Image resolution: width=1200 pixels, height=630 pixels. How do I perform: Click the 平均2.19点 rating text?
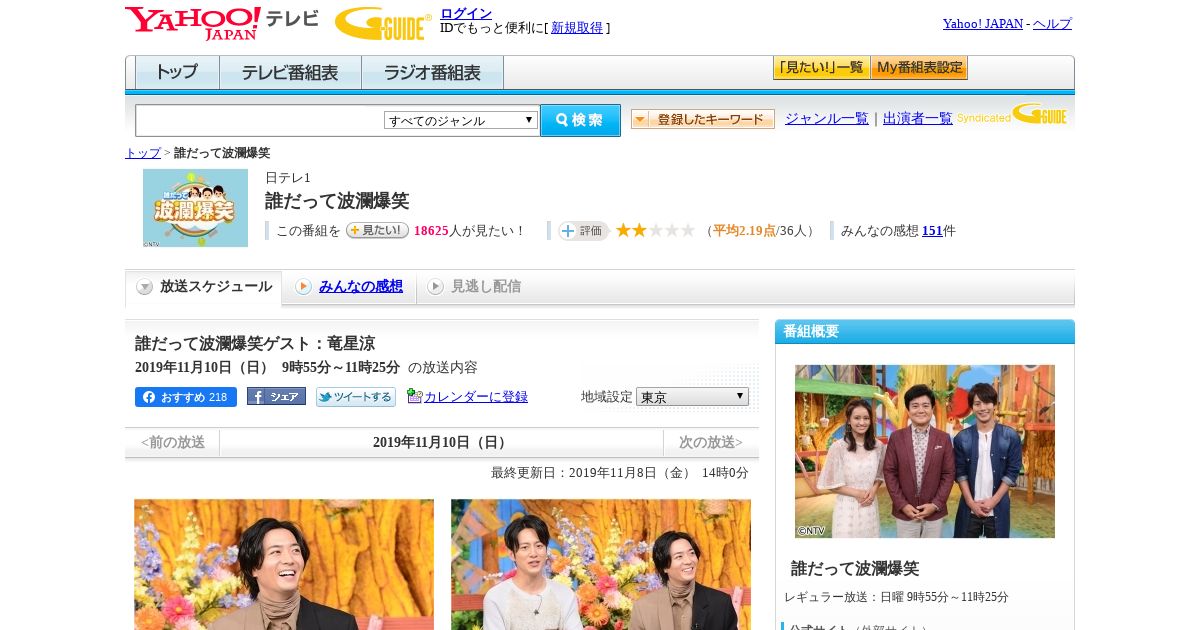(744, 231)
